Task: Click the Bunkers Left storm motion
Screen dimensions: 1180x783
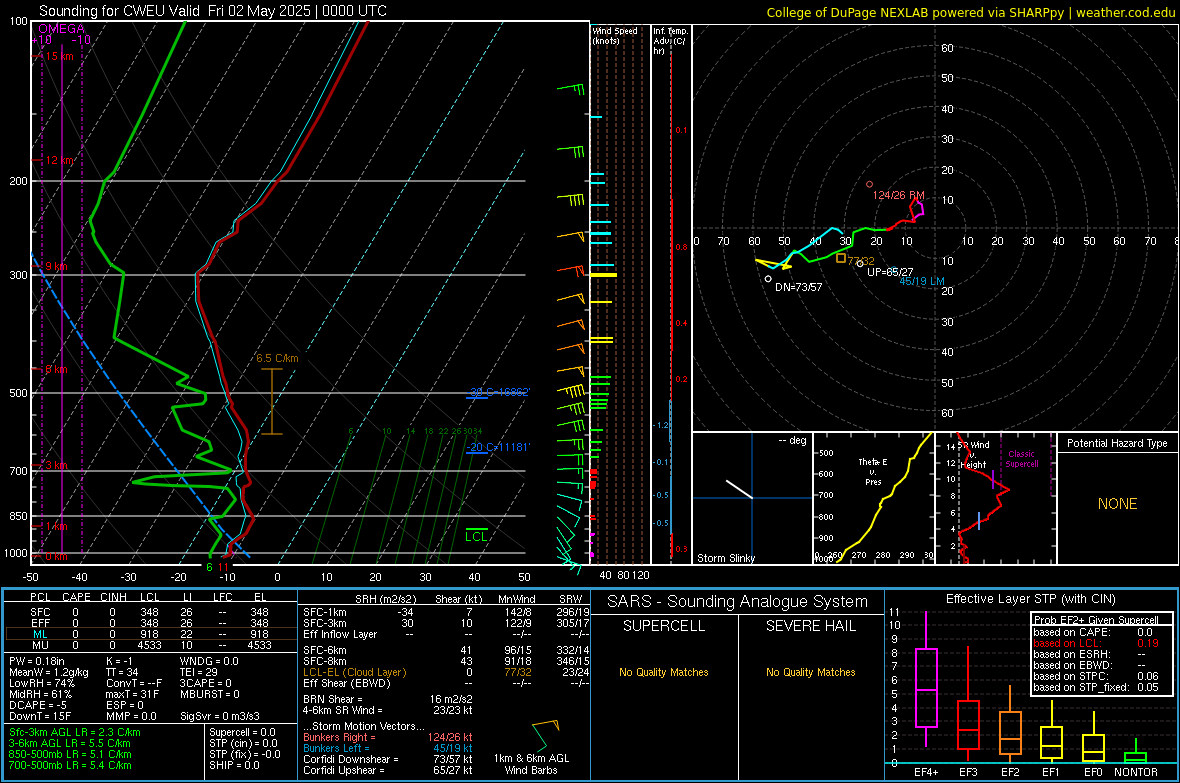Action: 388,748
